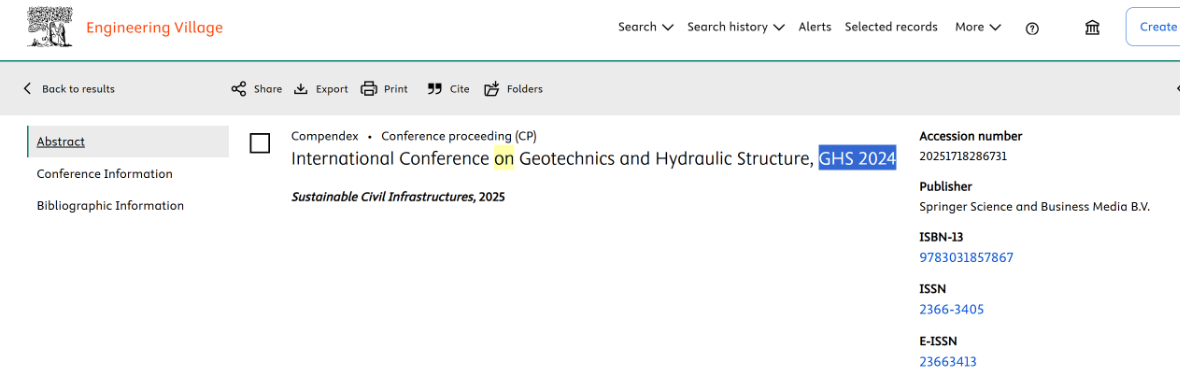Open the Alerts page
Screen dimensions: 1180x385
(815, 27)
